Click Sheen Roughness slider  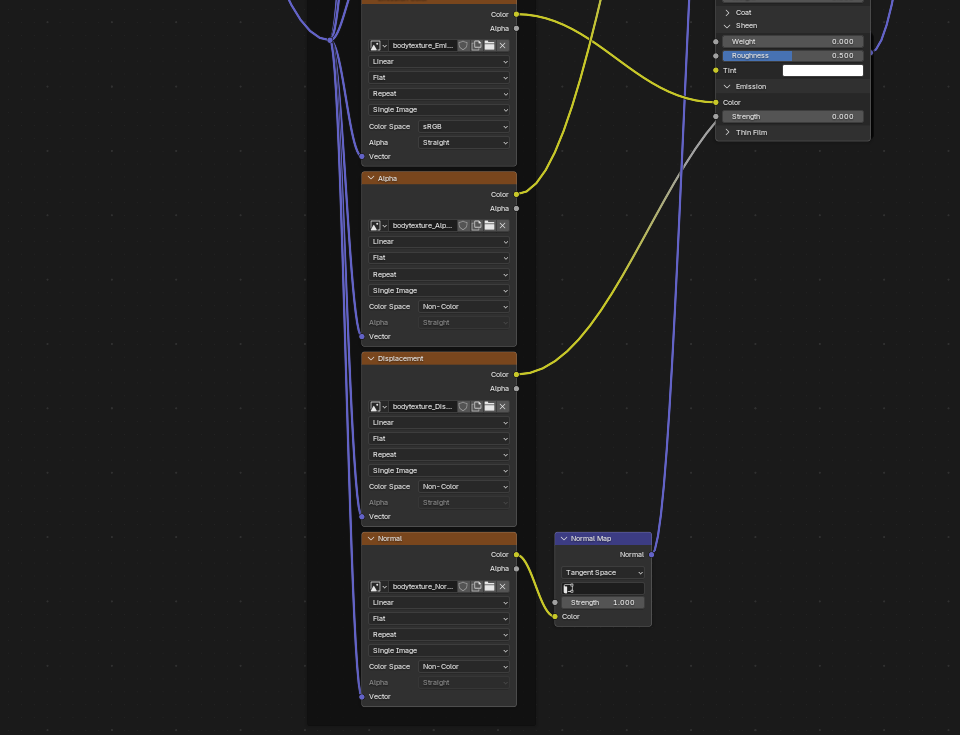pos(793,55)
